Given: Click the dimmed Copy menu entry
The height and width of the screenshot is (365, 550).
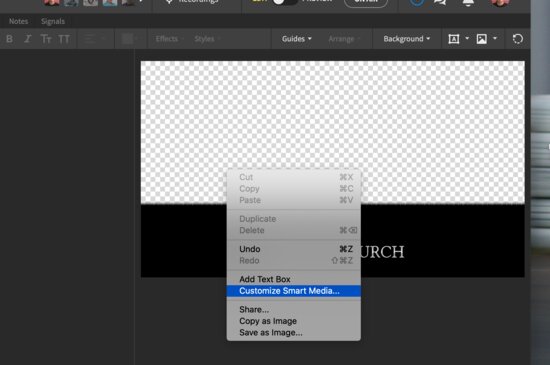Looking at the screenshot, I should [294, 189].
